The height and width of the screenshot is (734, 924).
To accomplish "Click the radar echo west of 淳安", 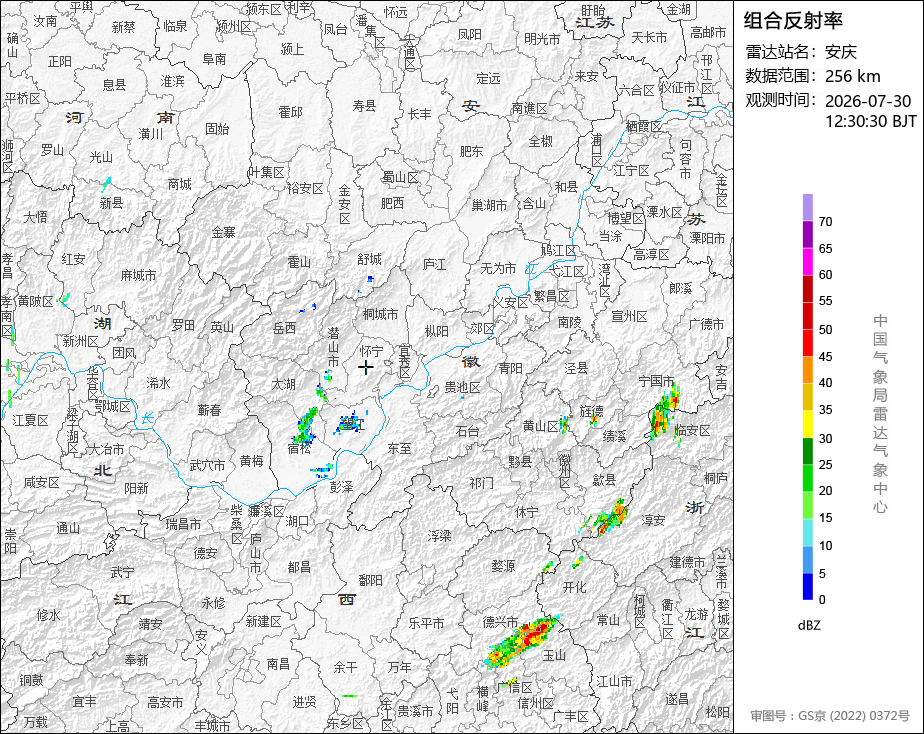I will pos(608,518).
